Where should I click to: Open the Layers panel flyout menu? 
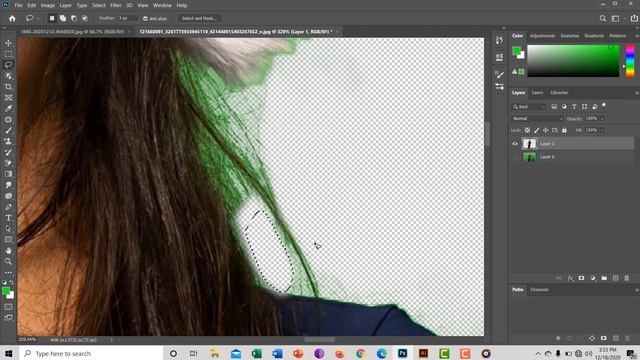pyautogui.click(x=636, y=93)
